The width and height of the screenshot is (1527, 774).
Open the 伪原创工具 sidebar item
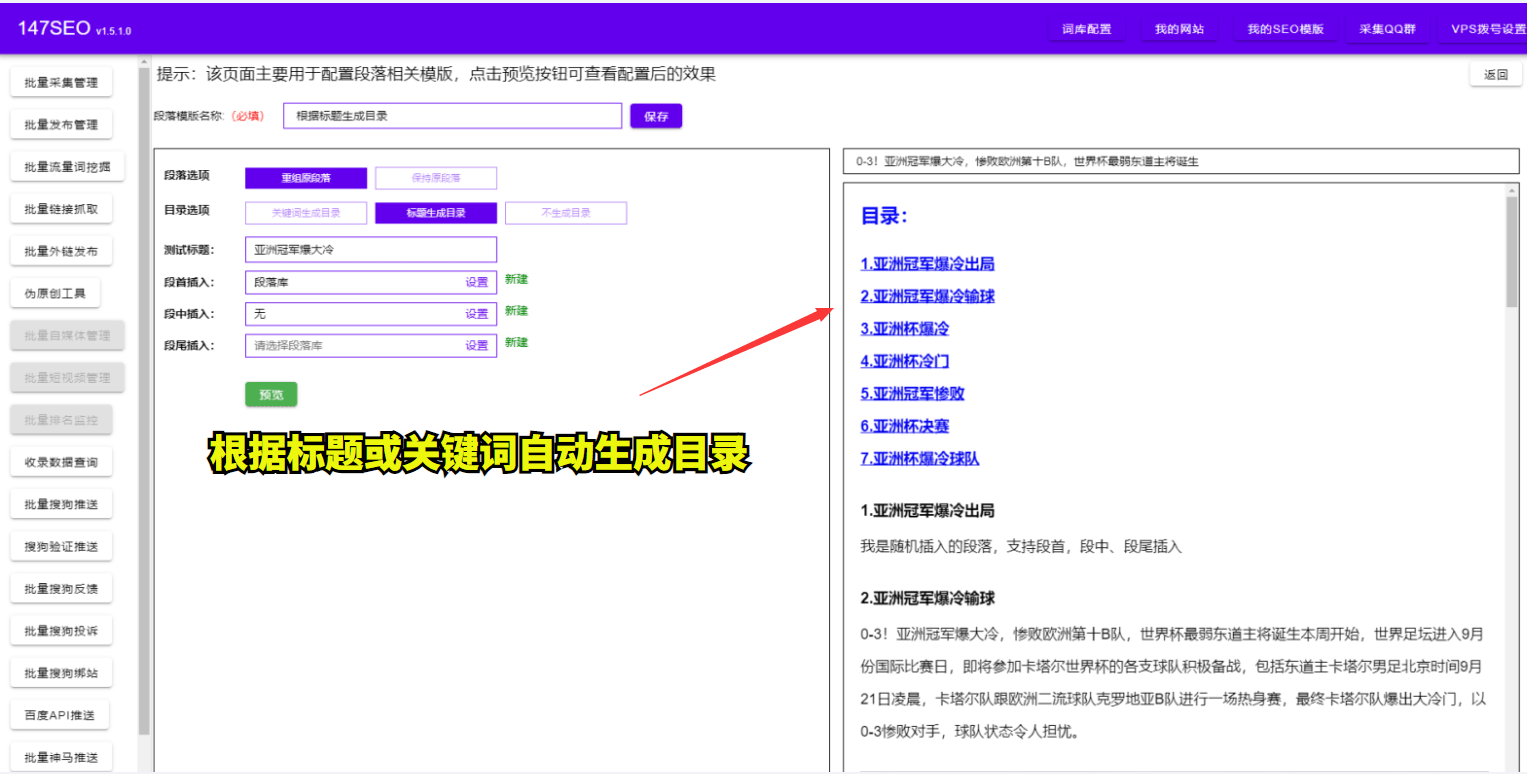point(55,294)
